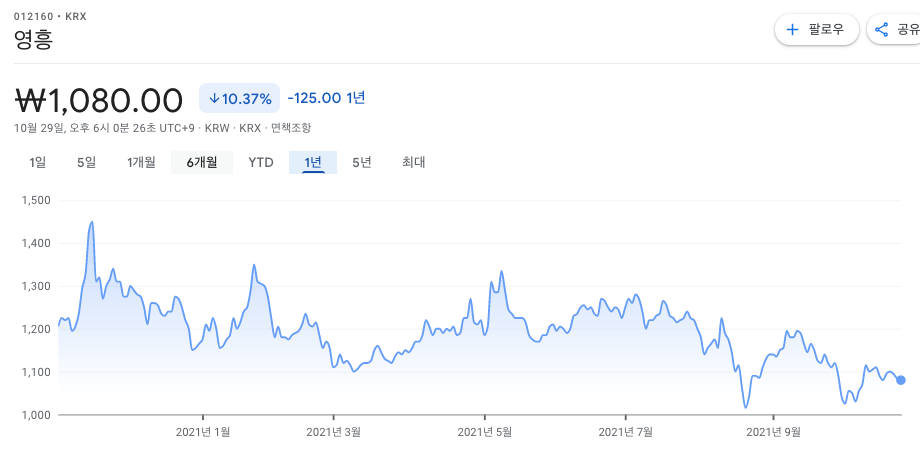Click the 2021년 3월 axis label

pyautogui.click(x=334, y=432)
